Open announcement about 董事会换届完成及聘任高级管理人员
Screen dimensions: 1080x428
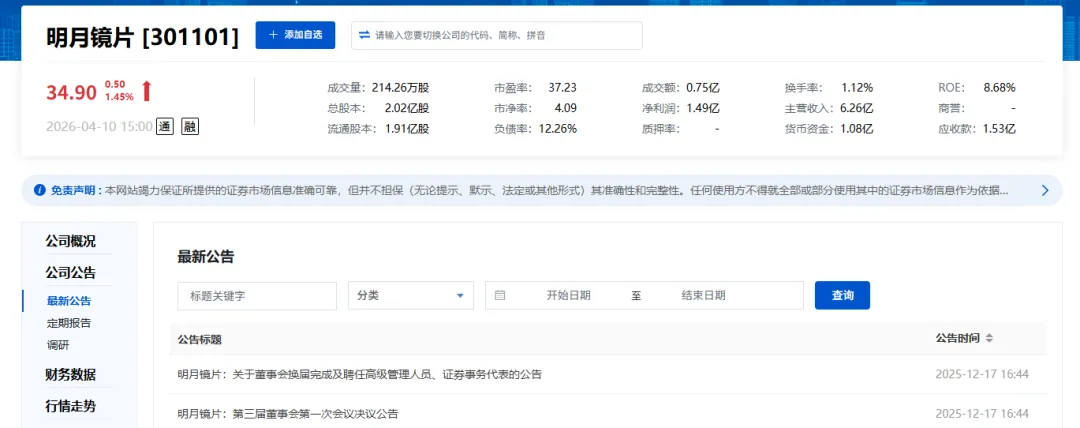click(360, 375)
